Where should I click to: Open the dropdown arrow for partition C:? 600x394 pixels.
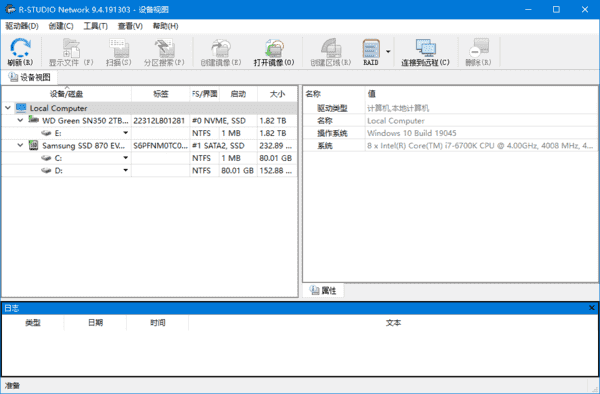click(x=126, y=158)
